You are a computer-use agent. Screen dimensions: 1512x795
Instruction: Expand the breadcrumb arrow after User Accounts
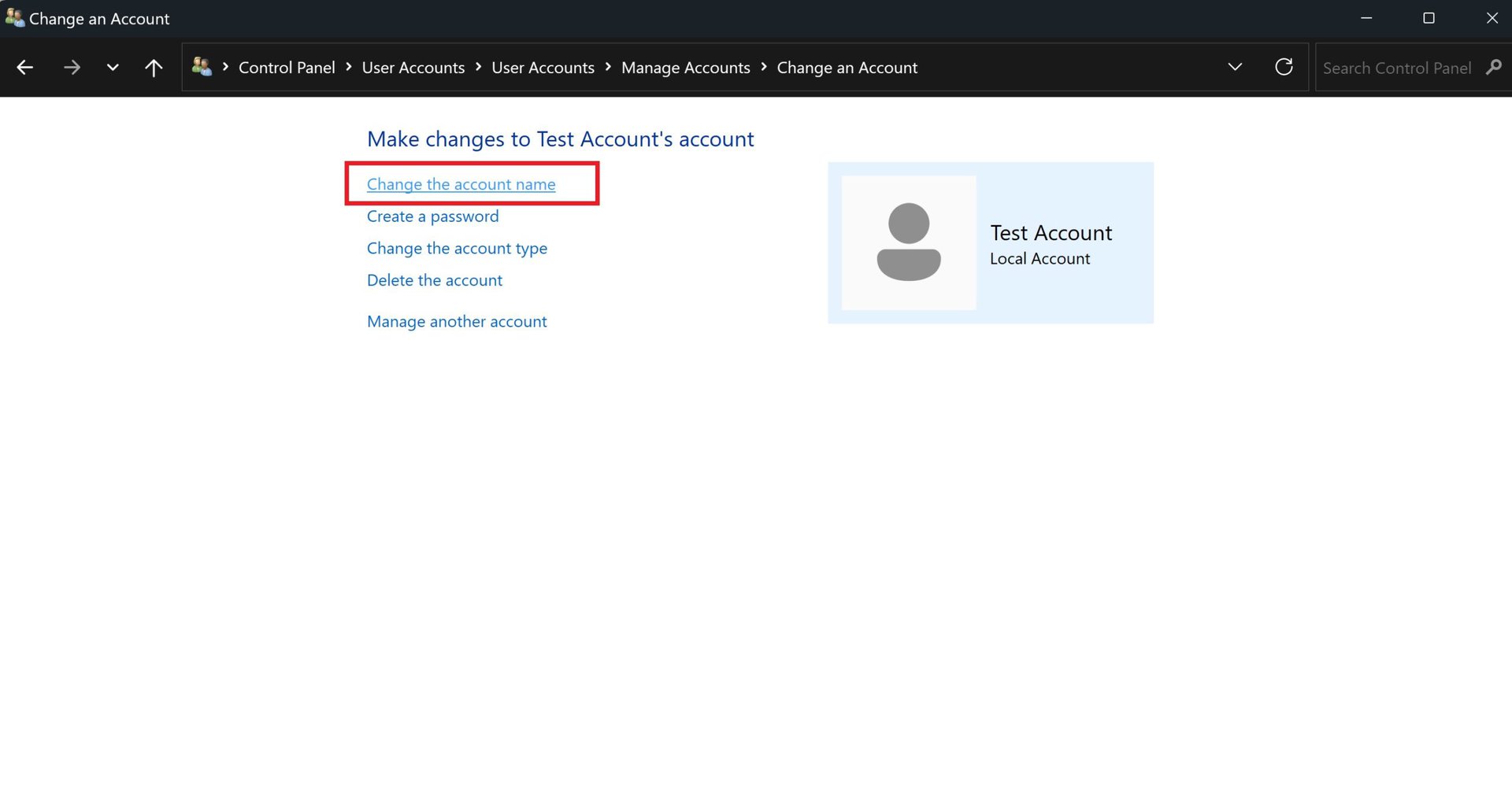coord(608,68)
